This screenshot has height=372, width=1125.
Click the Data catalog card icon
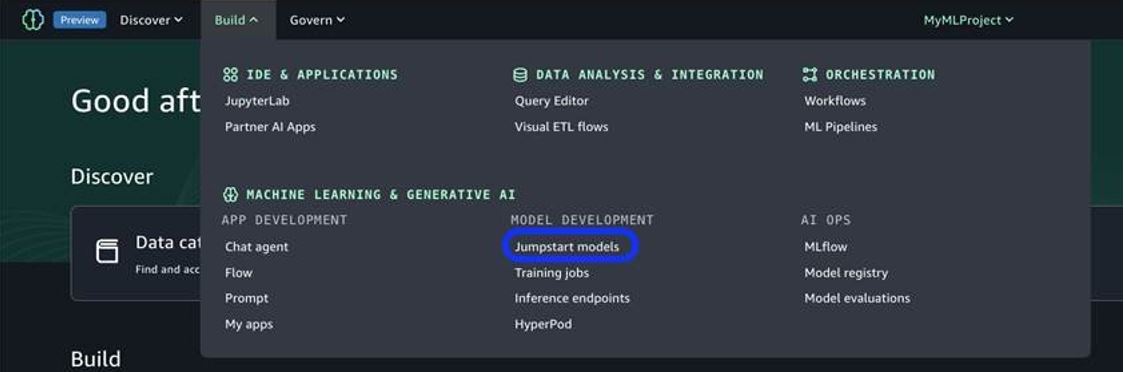click(x=108, y=251)
